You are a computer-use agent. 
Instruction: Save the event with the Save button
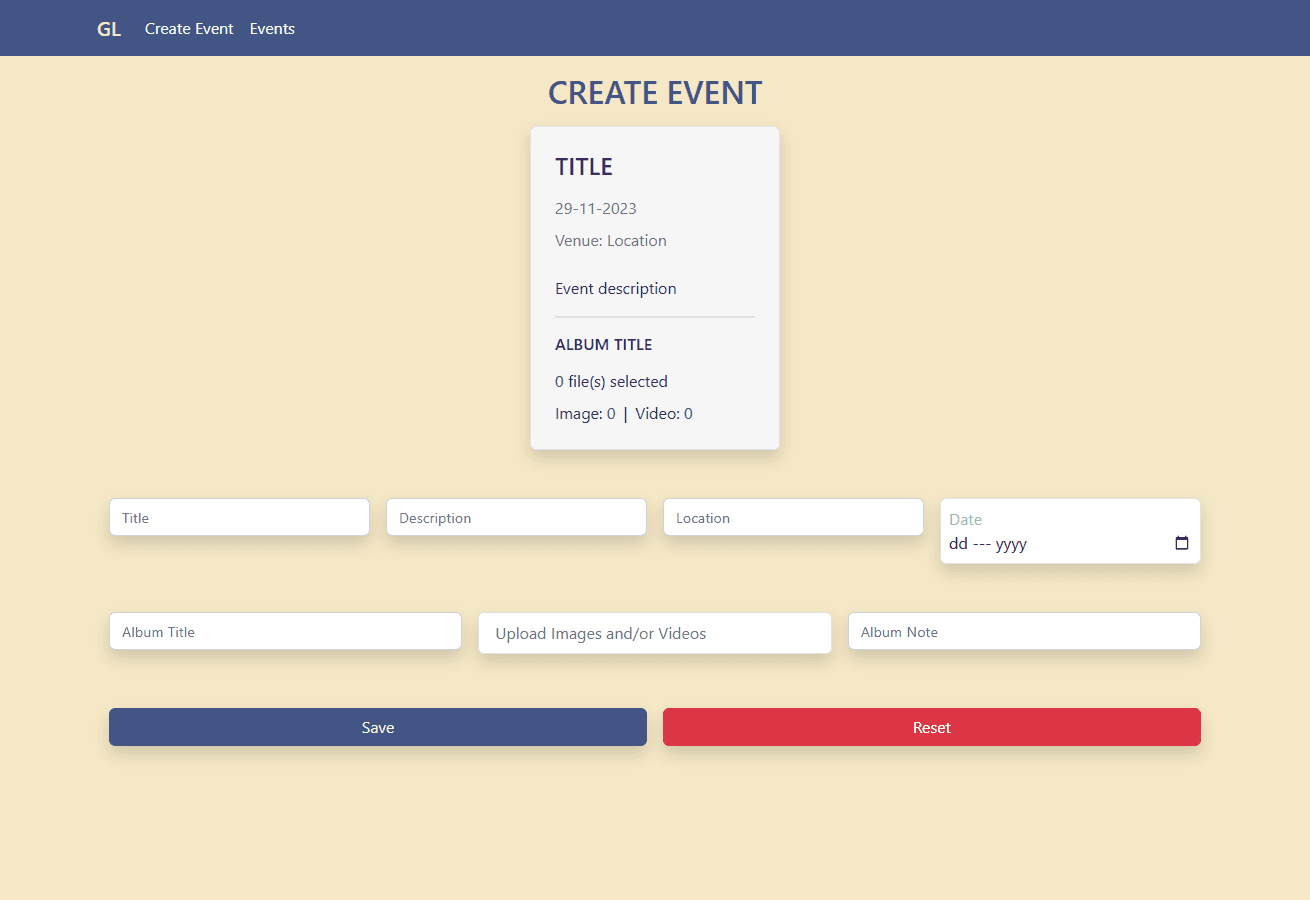pos(378,727)
